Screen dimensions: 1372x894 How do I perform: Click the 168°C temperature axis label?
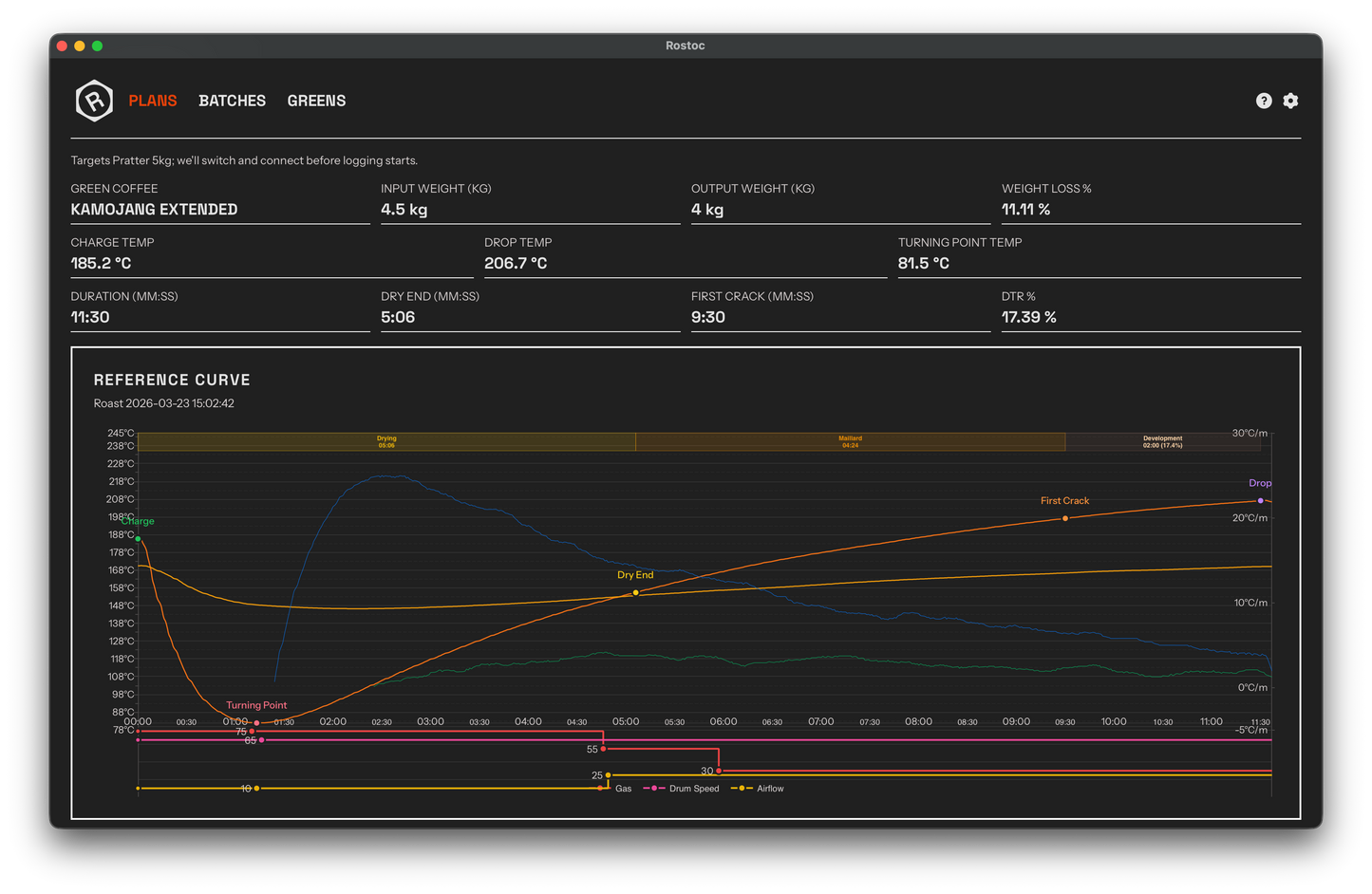(122, 570)
